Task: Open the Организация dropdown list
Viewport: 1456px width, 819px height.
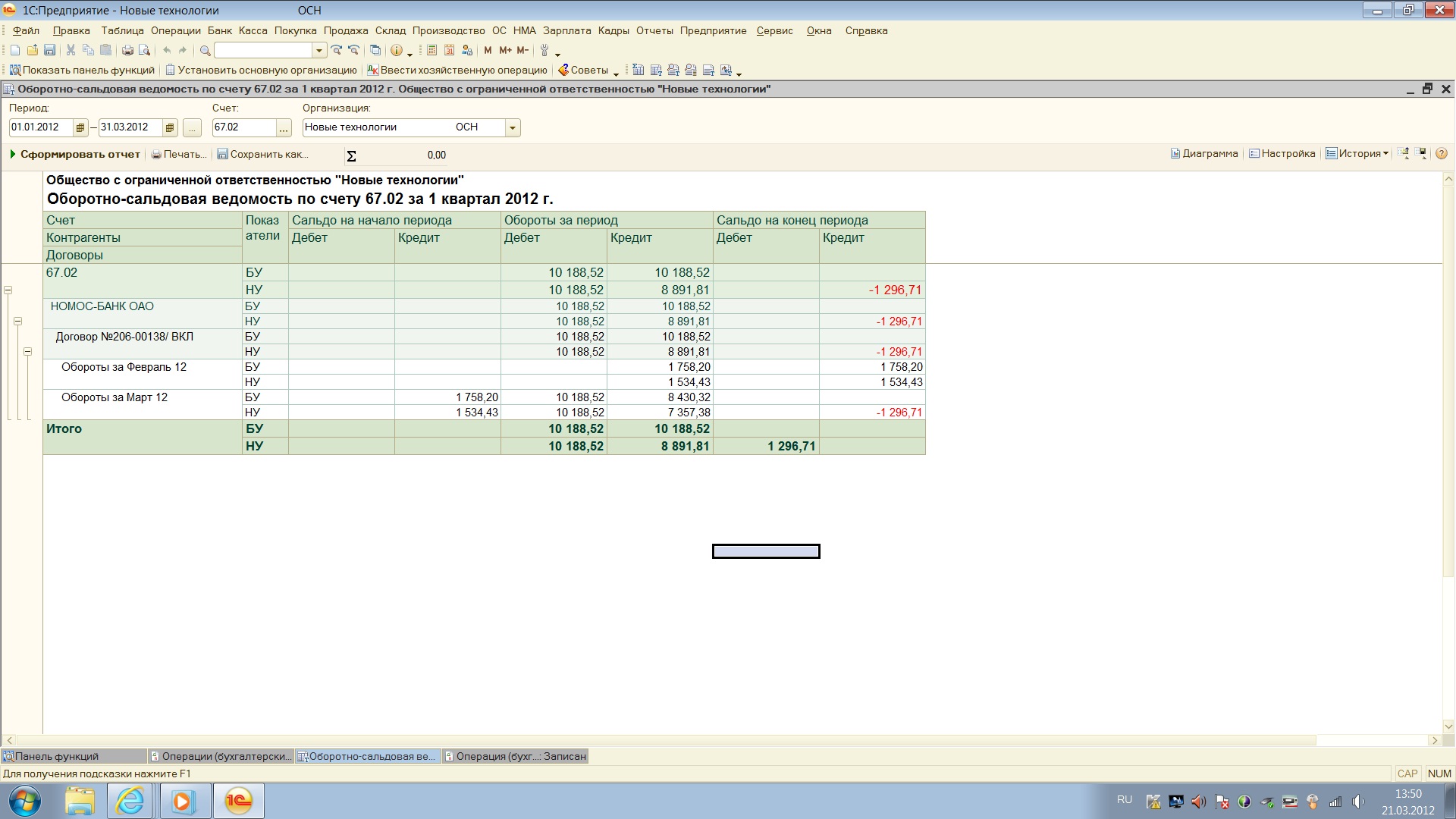Action: click(513, 127)
